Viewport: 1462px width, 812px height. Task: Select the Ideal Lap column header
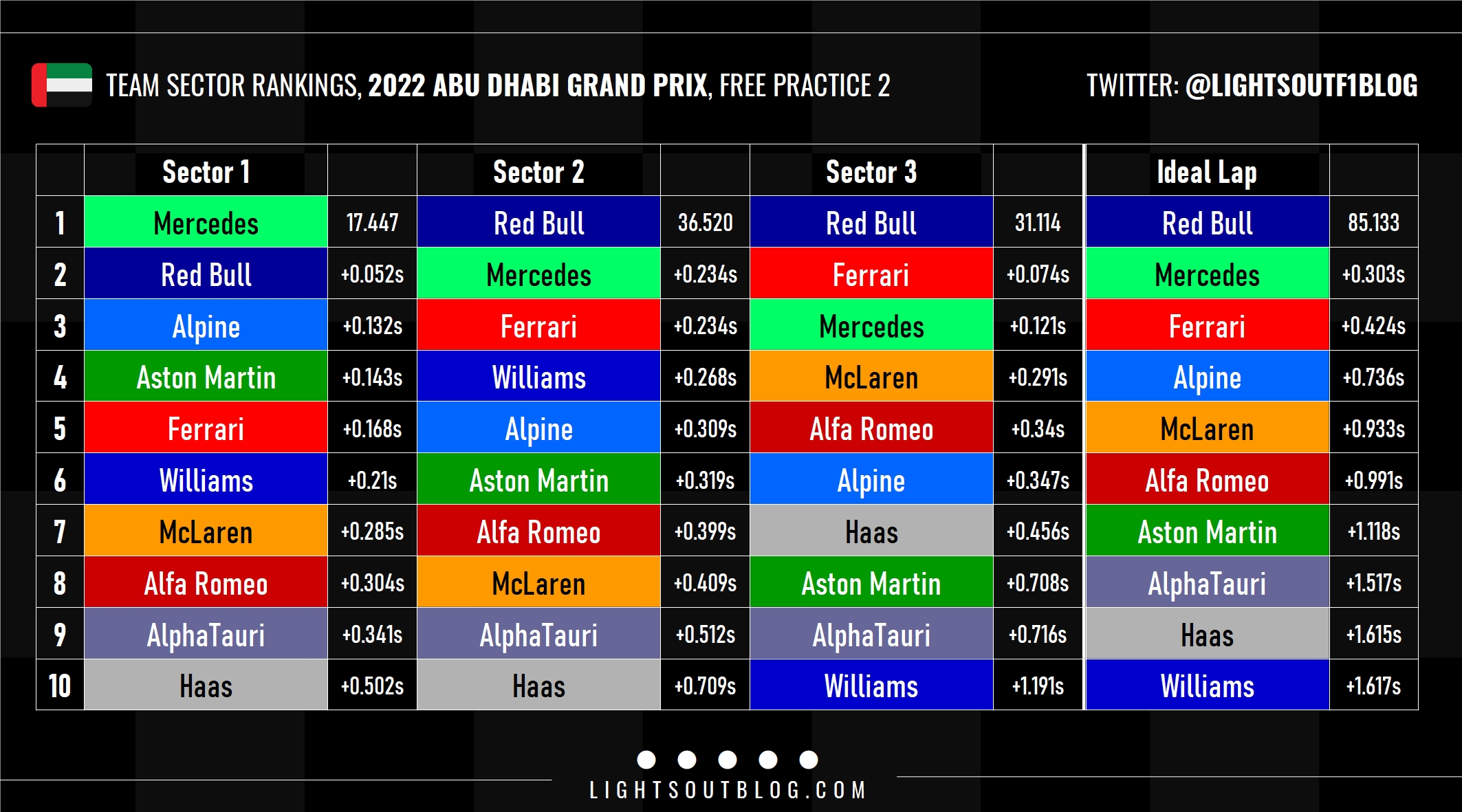pyautogui.click(x=1207, y=171)
